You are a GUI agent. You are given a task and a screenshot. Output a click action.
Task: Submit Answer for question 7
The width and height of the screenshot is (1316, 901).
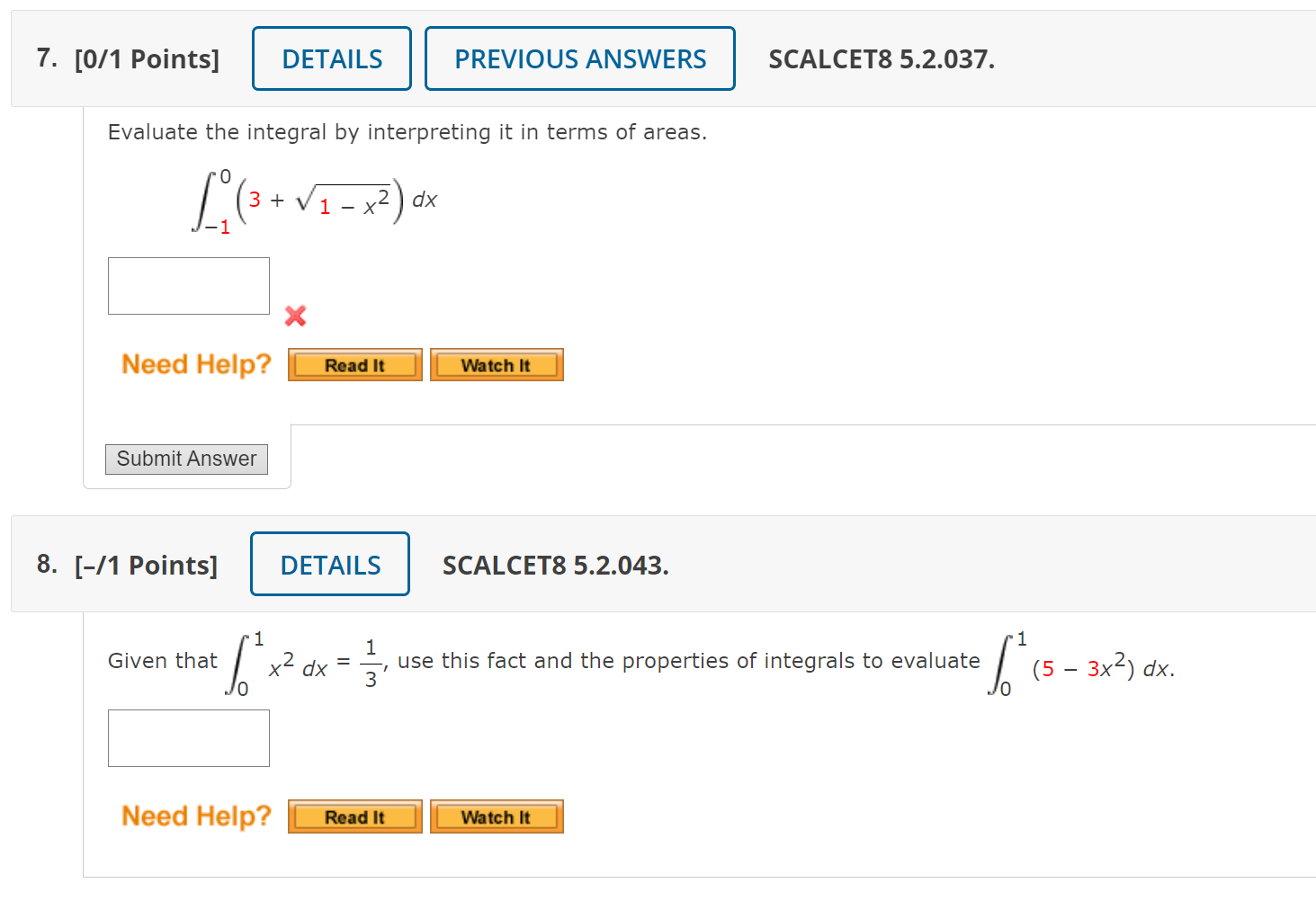(185, 459)
